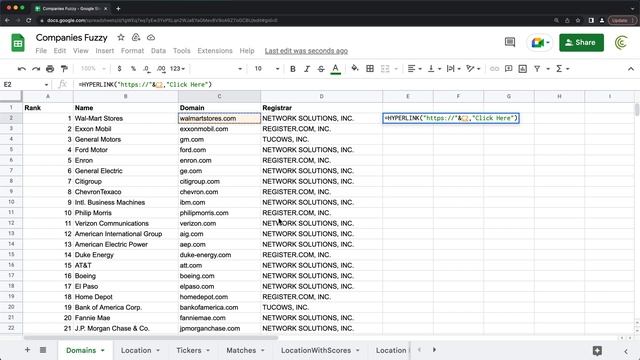This screenshot has height=360, width=640.
Task: Open comment history icon
Action: tap(510, 42)
